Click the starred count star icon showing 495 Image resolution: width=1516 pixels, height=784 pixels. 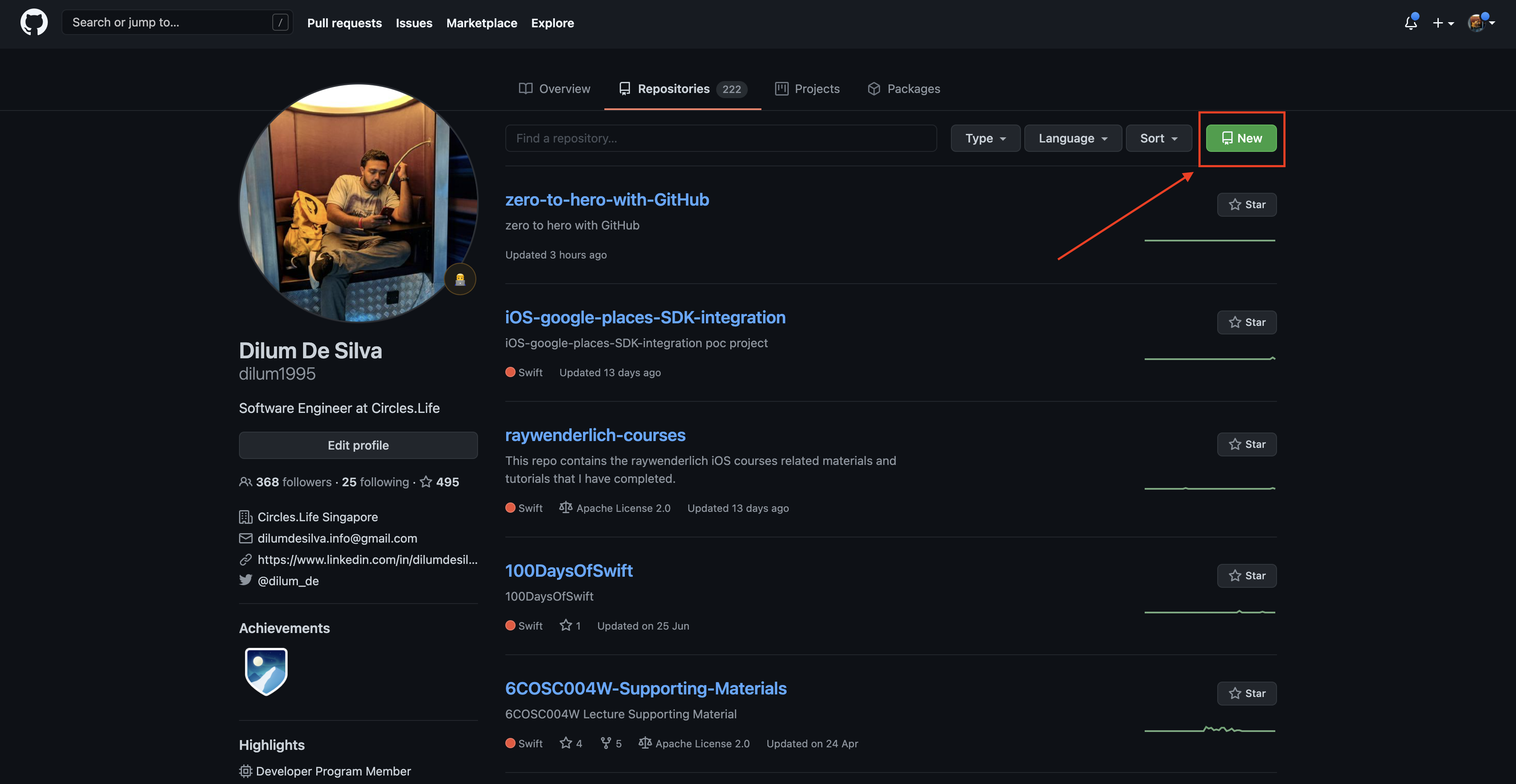[426, 482]
